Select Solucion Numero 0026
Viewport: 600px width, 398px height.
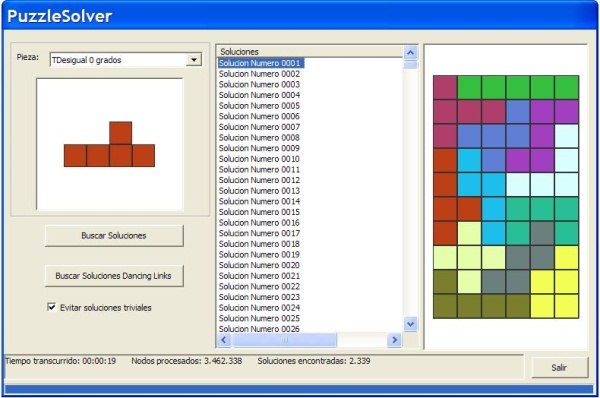[x=259, y=329]
